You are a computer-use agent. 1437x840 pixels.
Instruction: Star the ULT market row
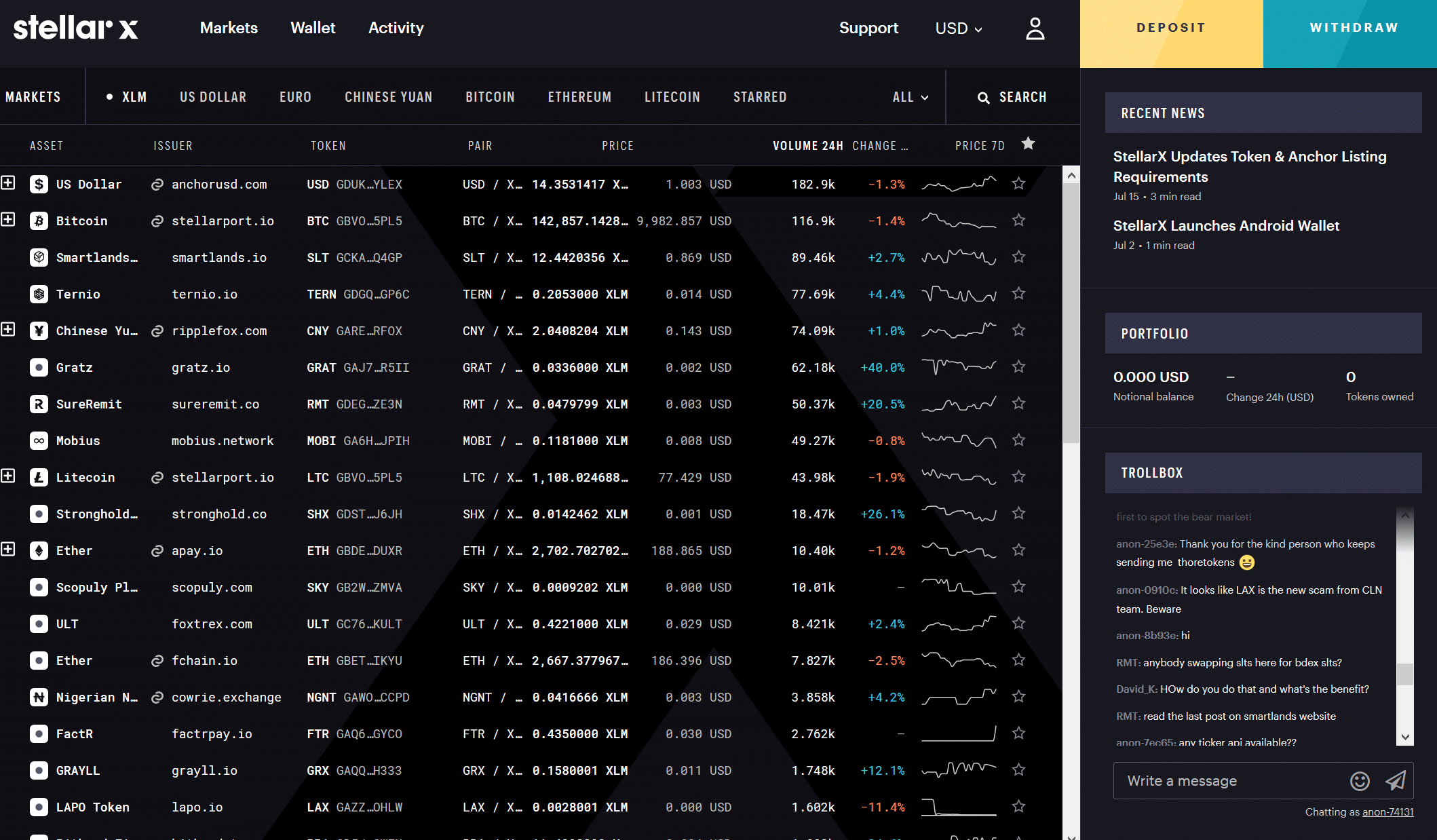[x=1018, y=623]
